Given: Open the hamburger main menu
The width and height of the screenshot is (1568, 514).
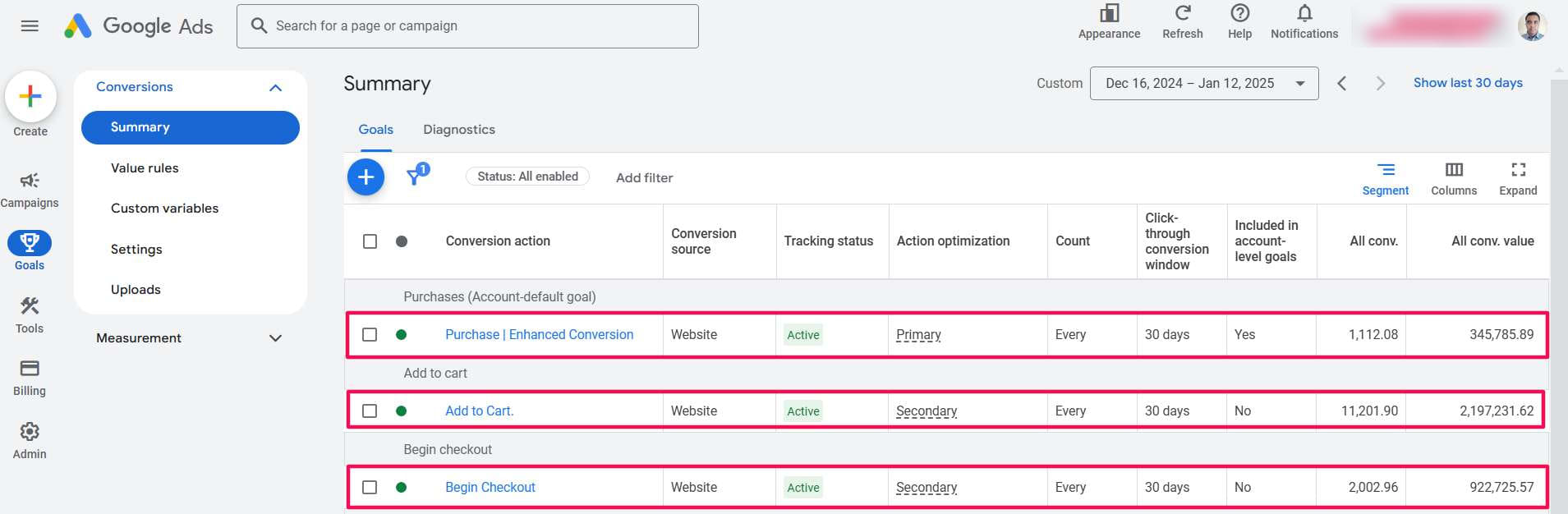Looking at the screenshot, I should pos(30,25).
